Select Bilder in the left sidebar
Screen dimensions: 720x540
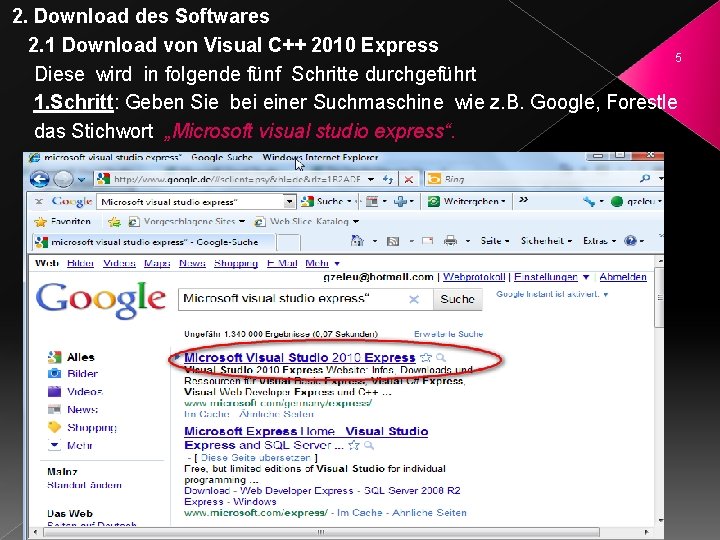pos(73,374)
